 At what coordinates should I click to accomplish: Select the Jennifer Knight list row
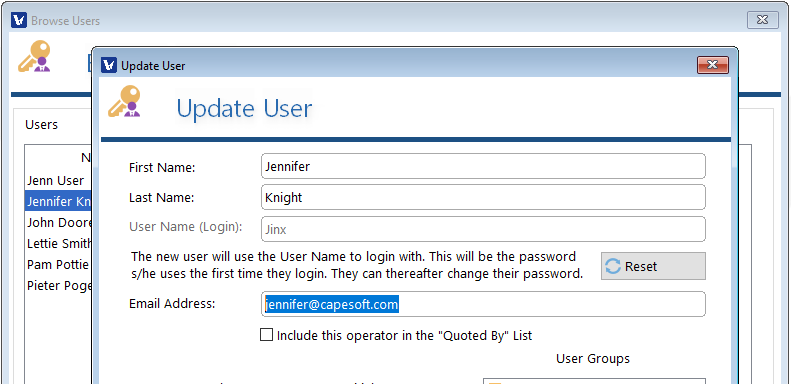tap(59, 201)
